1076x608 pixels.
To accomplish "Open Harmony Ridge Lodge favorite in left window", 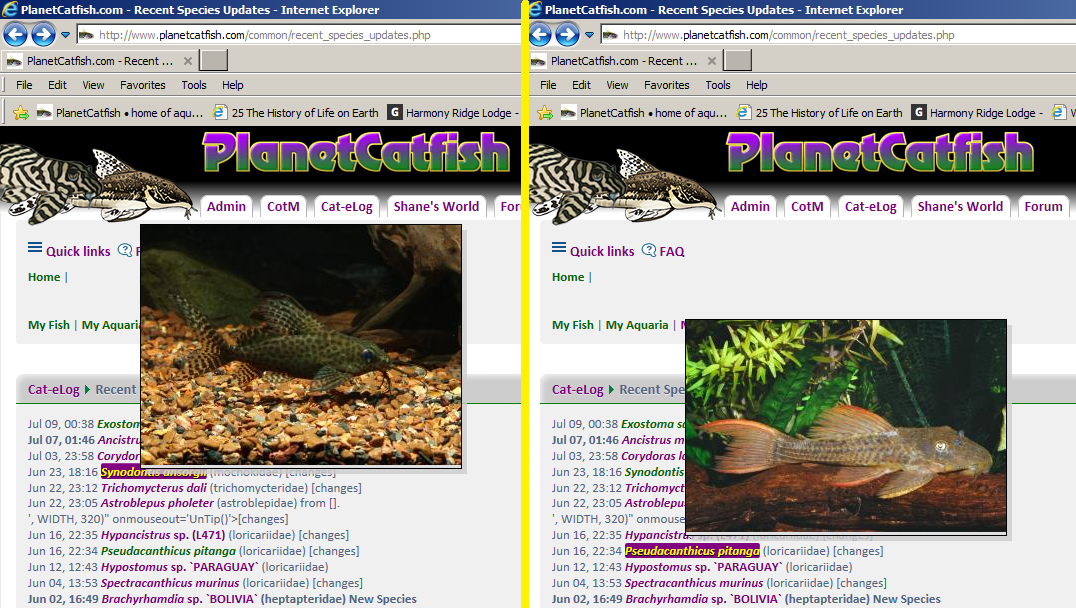I will 454,113.
